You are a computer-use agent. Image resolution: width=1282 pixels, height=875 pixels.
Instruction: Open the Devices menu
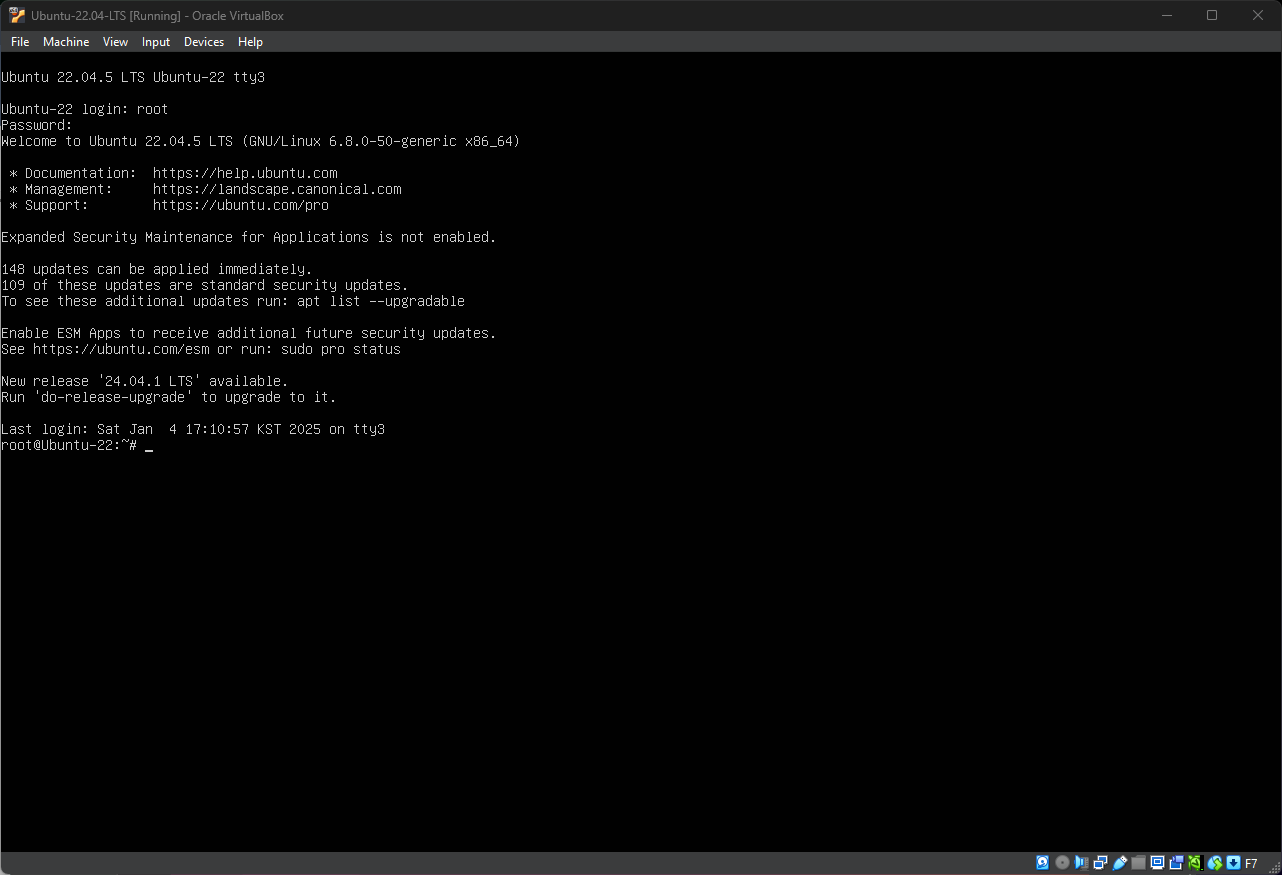(x=204, y=42)
